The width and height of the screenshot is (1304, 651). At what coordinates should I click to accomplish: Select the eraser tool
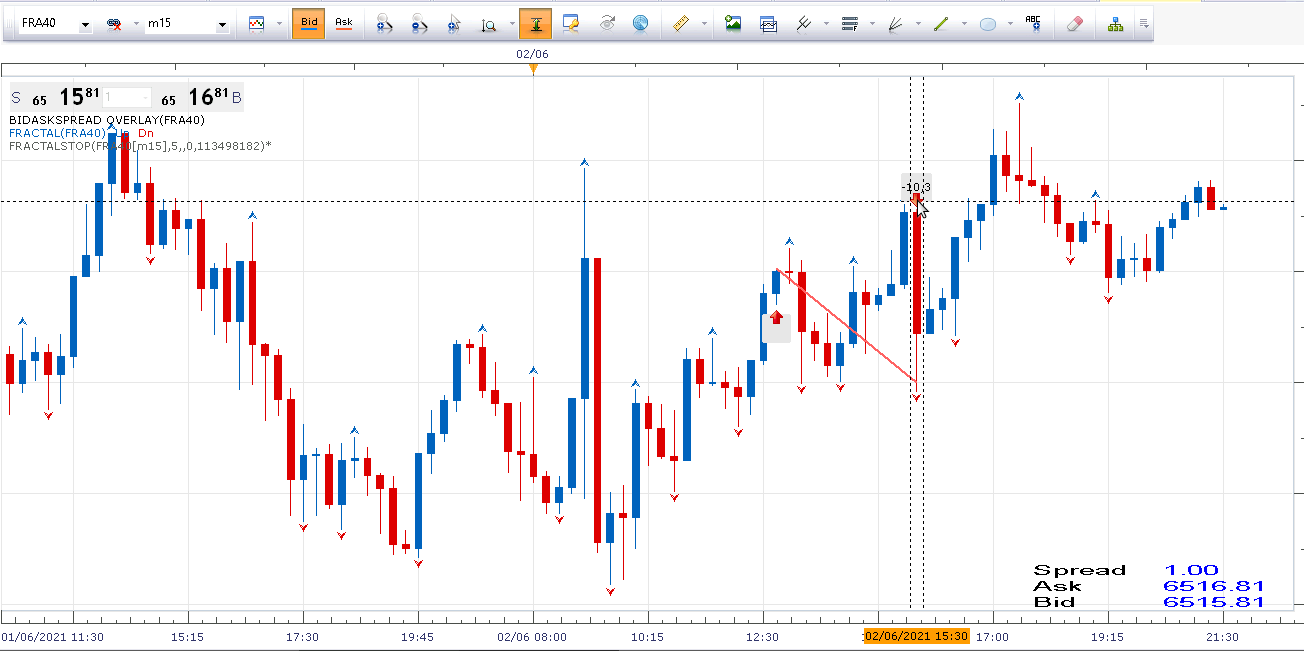click(1076, 23)
